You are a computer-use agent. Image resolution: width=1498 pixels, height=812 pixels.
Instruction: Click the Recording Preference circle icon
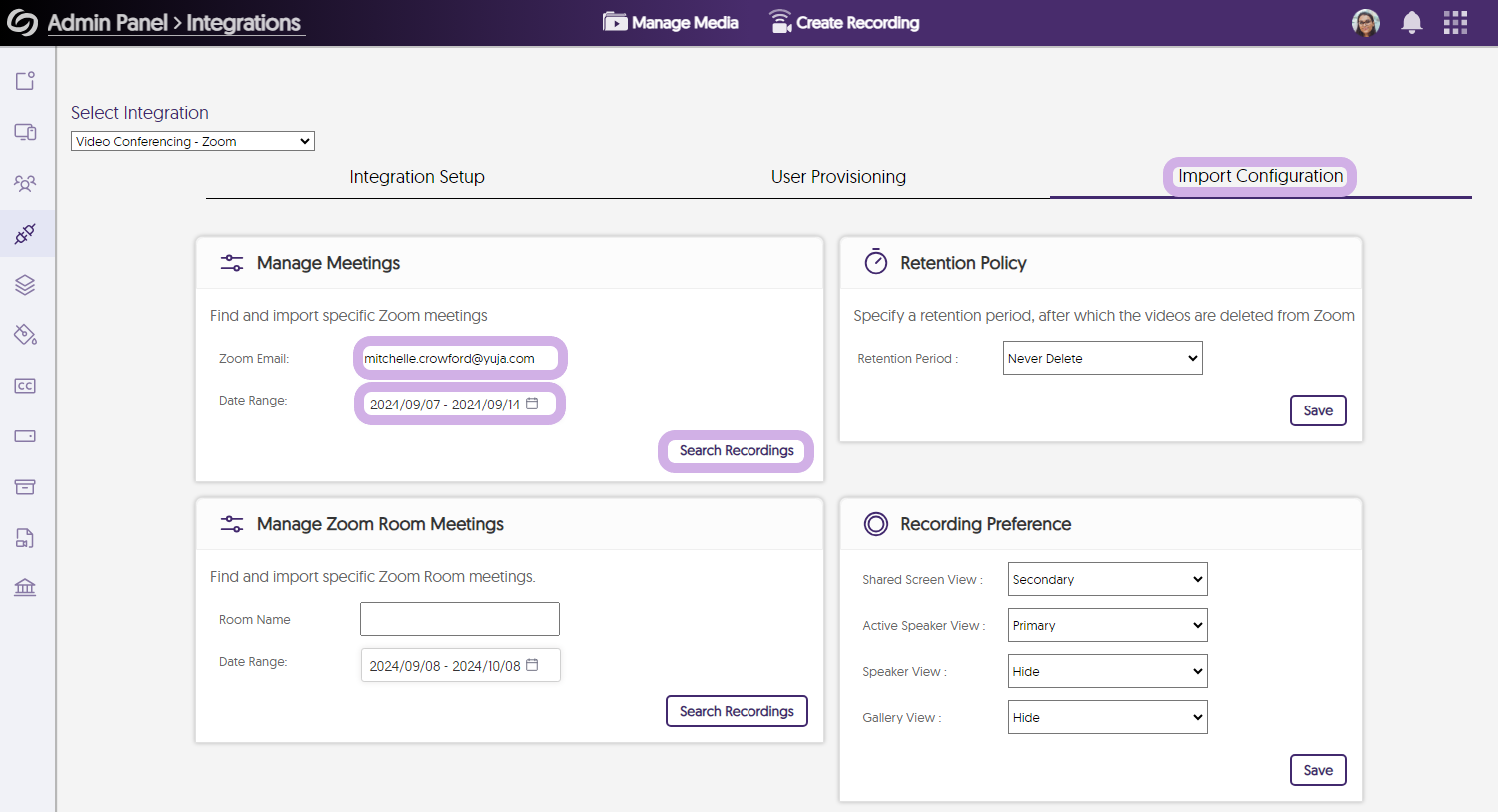click(x=876, y=524)
